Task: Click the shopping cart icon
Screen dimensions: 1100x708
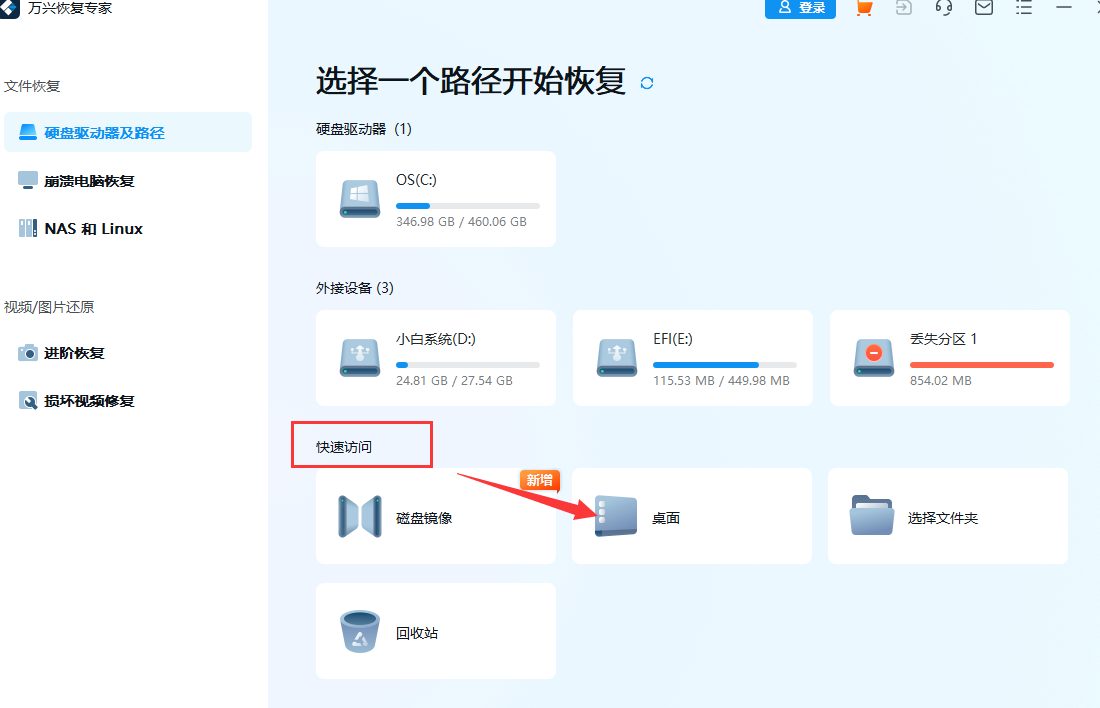Action: (863, 9)
